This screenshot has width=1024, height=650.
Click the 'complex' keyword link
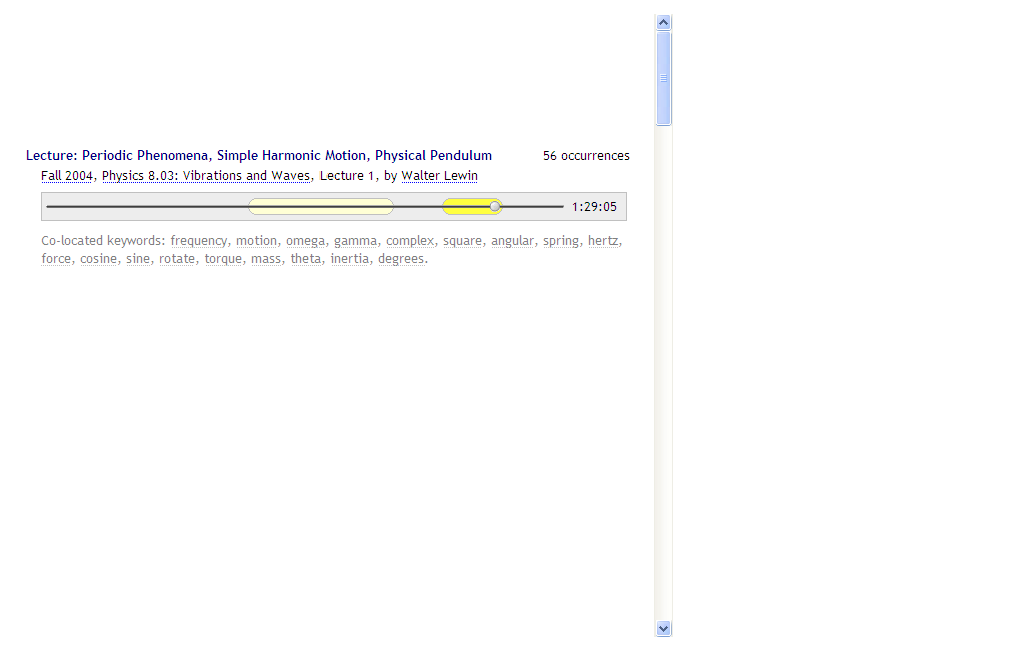410,241
